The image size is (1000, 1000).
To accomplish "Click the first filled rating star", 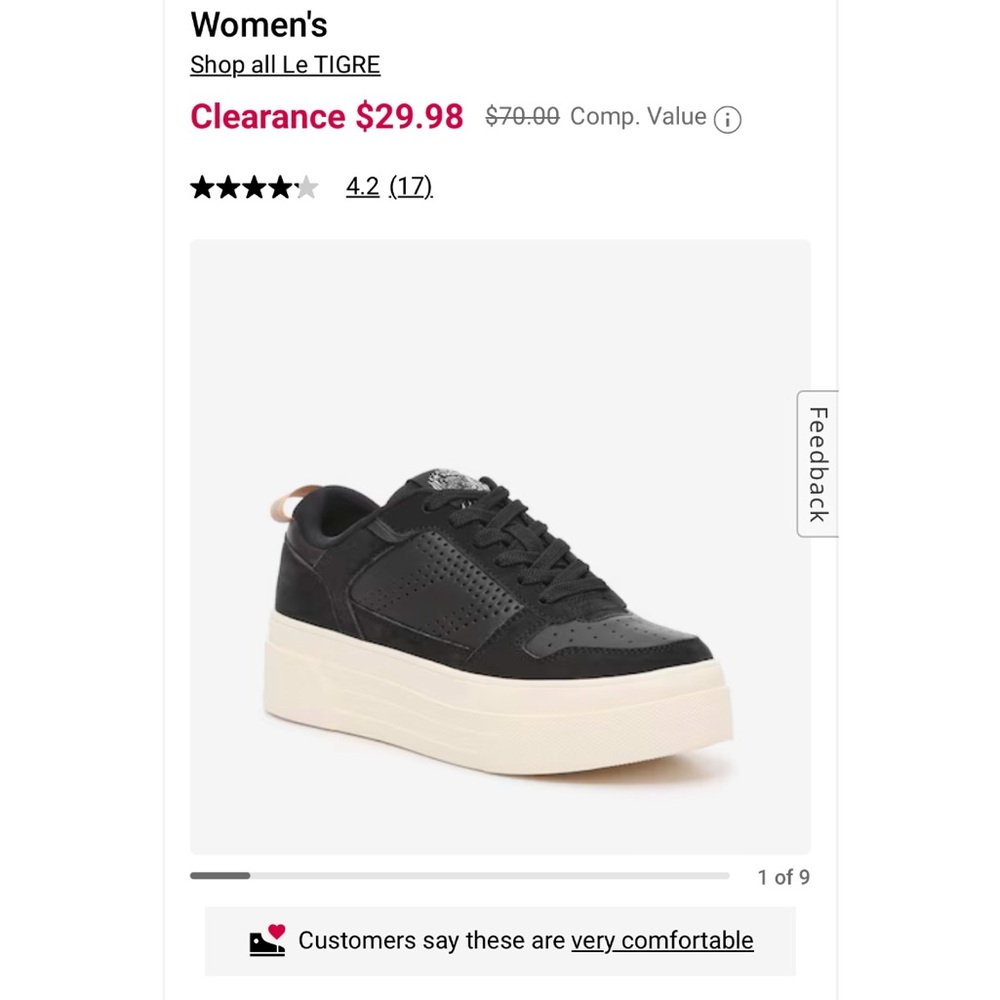I will coord(200,186).
